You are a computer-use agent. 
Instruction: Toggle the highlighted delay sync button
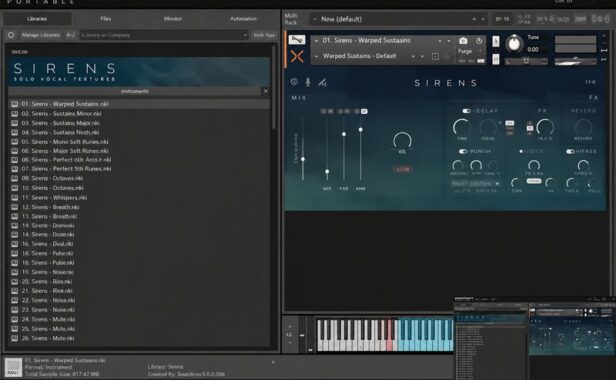tap(510, 123)
